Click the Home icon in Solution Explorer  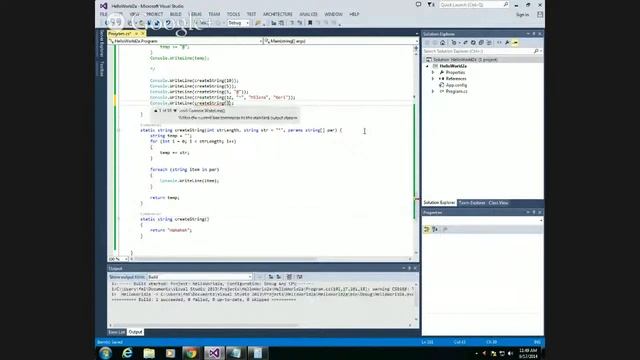[442, 42]
